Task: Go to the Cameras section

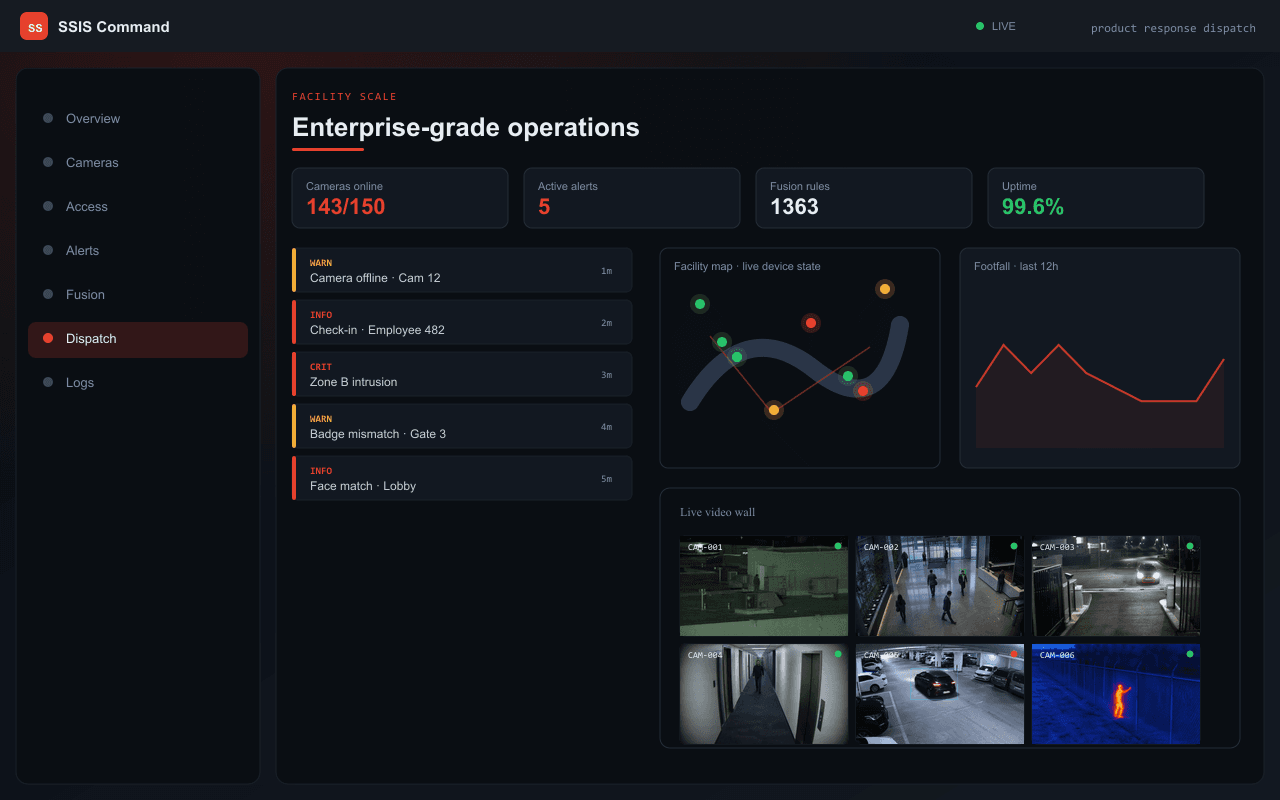Action: tap(138, 162)
